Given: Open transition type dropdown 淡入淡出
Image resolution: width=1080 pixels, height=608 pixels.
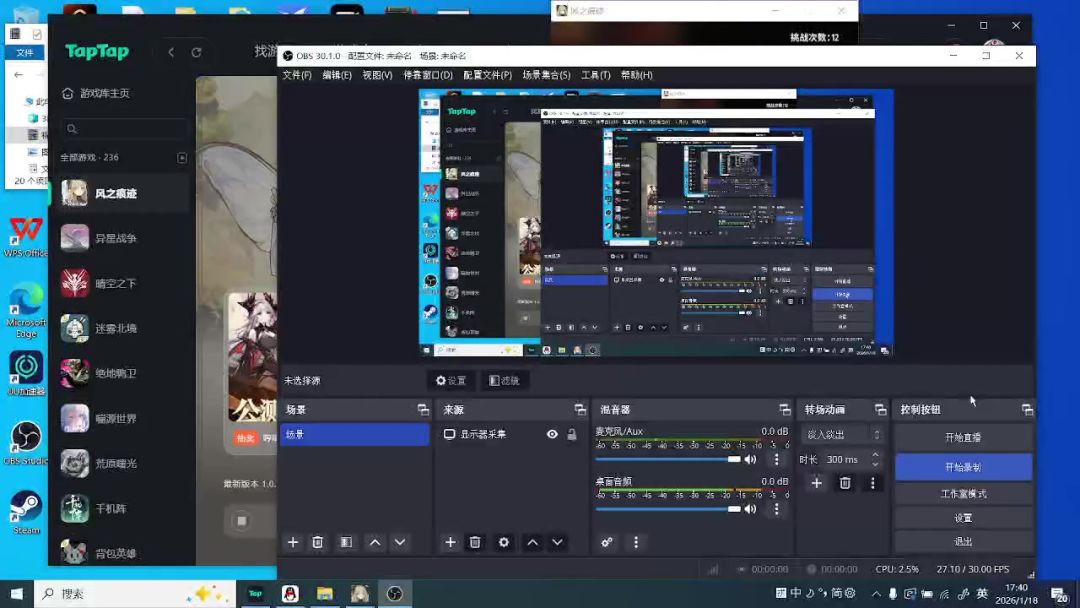Looking at the screenshot, I should 842,434.
